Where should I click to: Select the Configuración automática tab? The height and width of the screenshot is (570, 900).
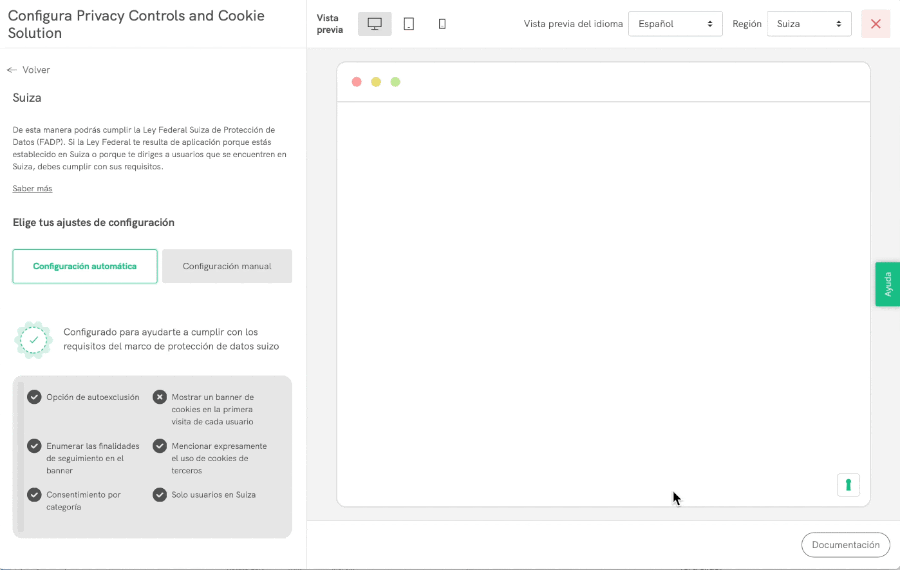tap(85, 267)
